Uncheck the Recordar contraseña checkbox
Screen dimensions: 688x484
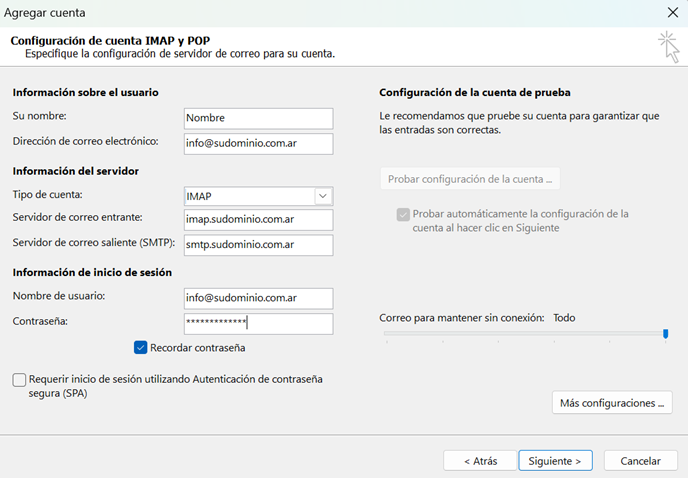click(141, 348)
